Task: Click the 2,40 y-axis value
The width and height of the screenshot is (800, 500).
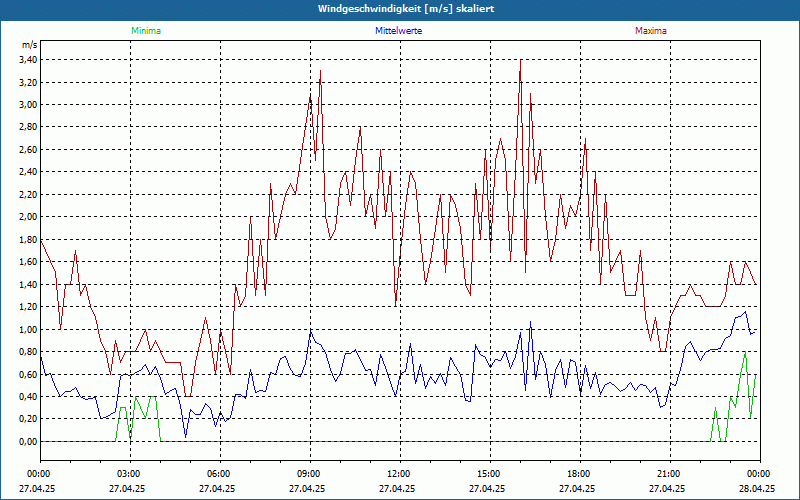Action: (28, 172)
